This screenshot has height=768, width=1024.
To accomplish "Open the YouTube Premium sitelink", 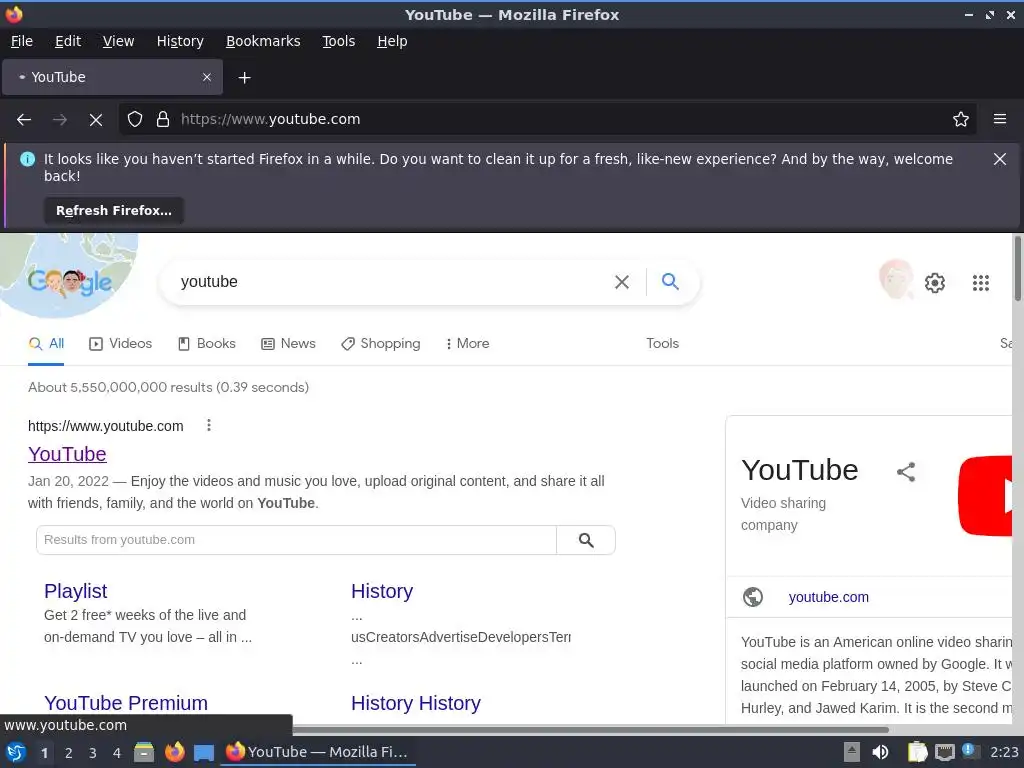I will tap(126, 703).
